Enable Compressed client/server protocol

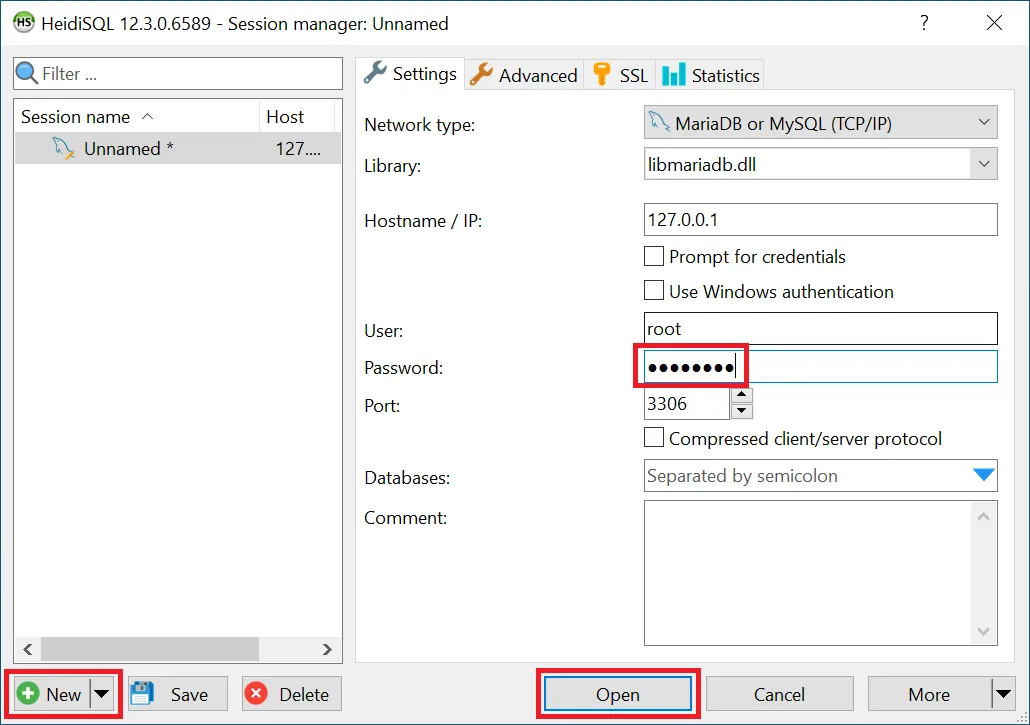654,438
